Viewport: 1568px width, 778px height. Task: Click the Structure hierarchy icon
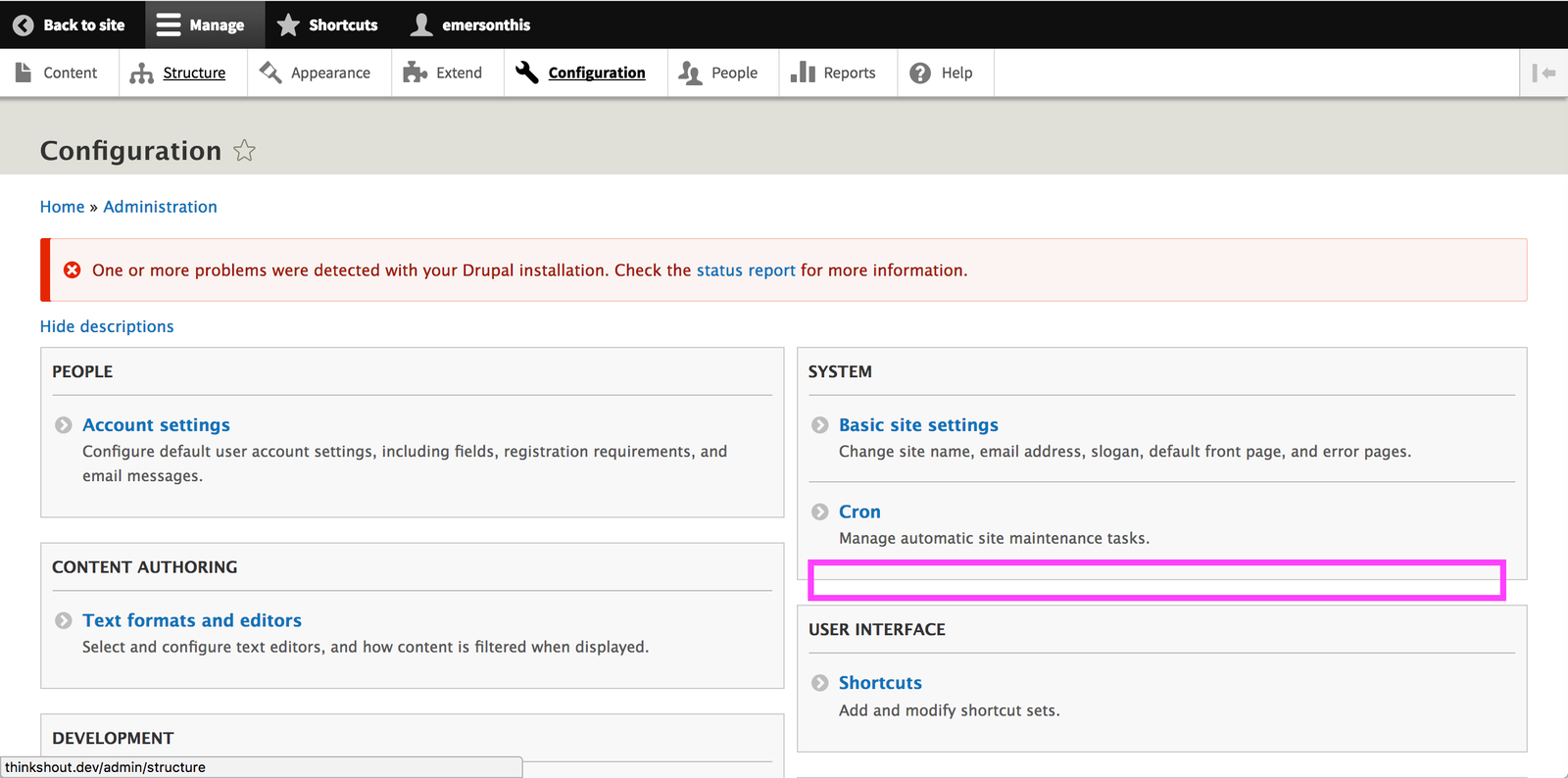(x=142, y=73)
